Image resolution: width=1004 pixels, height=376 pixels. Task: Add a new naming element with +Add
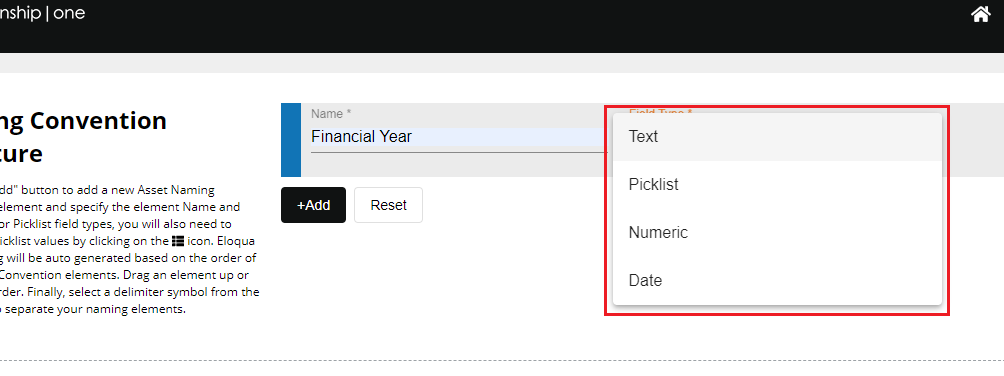313,205
